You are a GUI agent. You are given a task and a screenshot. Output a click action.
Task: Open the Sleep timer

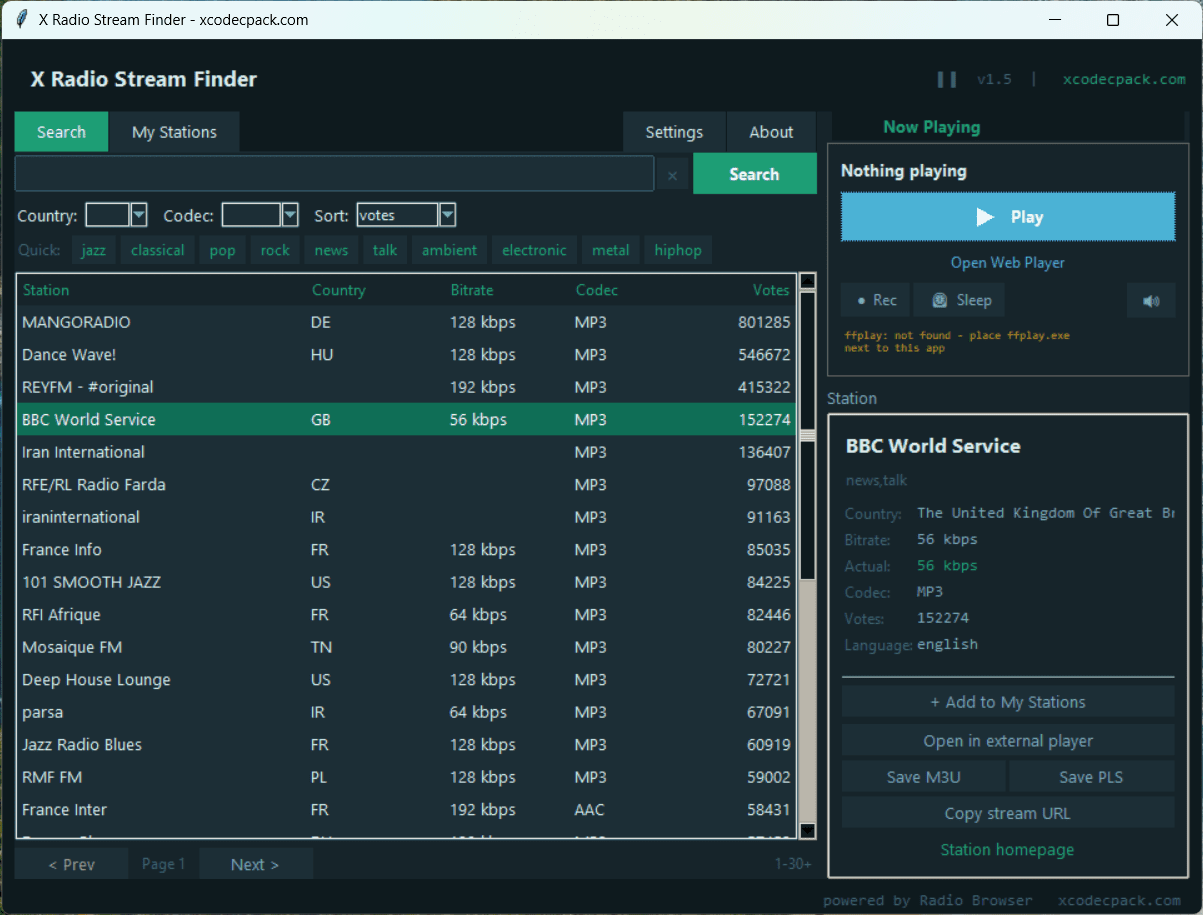click(x=960, y=300)
